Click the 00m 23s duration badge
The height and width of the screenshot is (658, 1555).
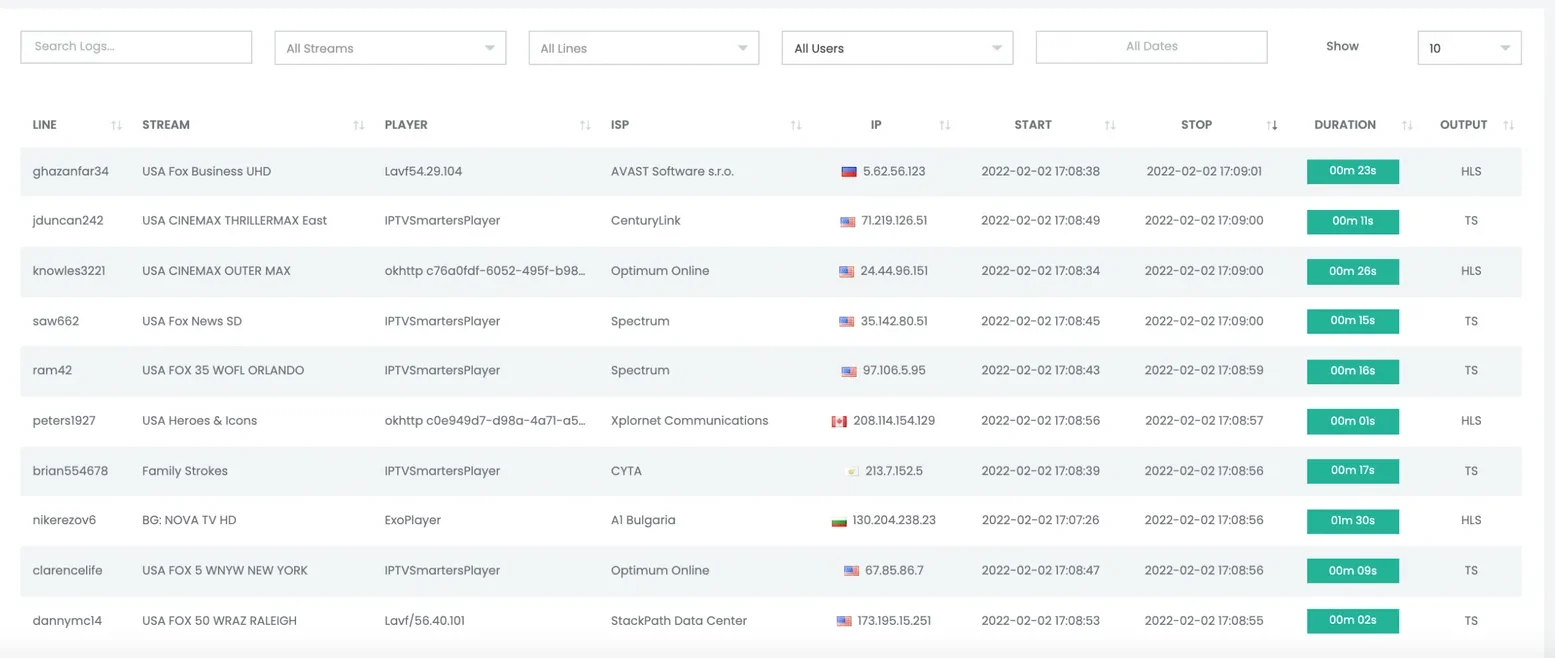coord(1352,172)
